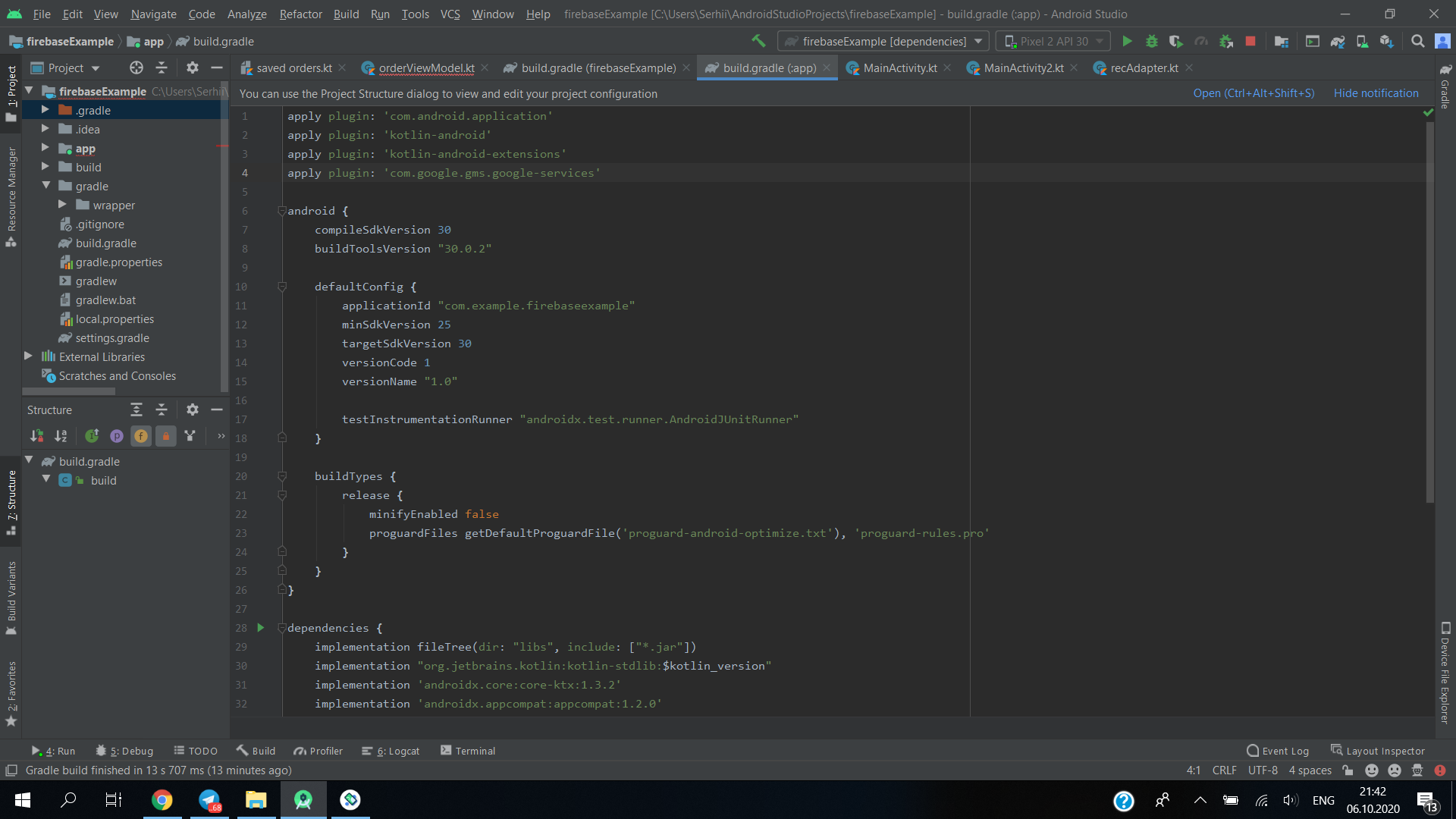Show more Structure toolbar options chevrons
1456x819 pixels.
tap(221, 435)
